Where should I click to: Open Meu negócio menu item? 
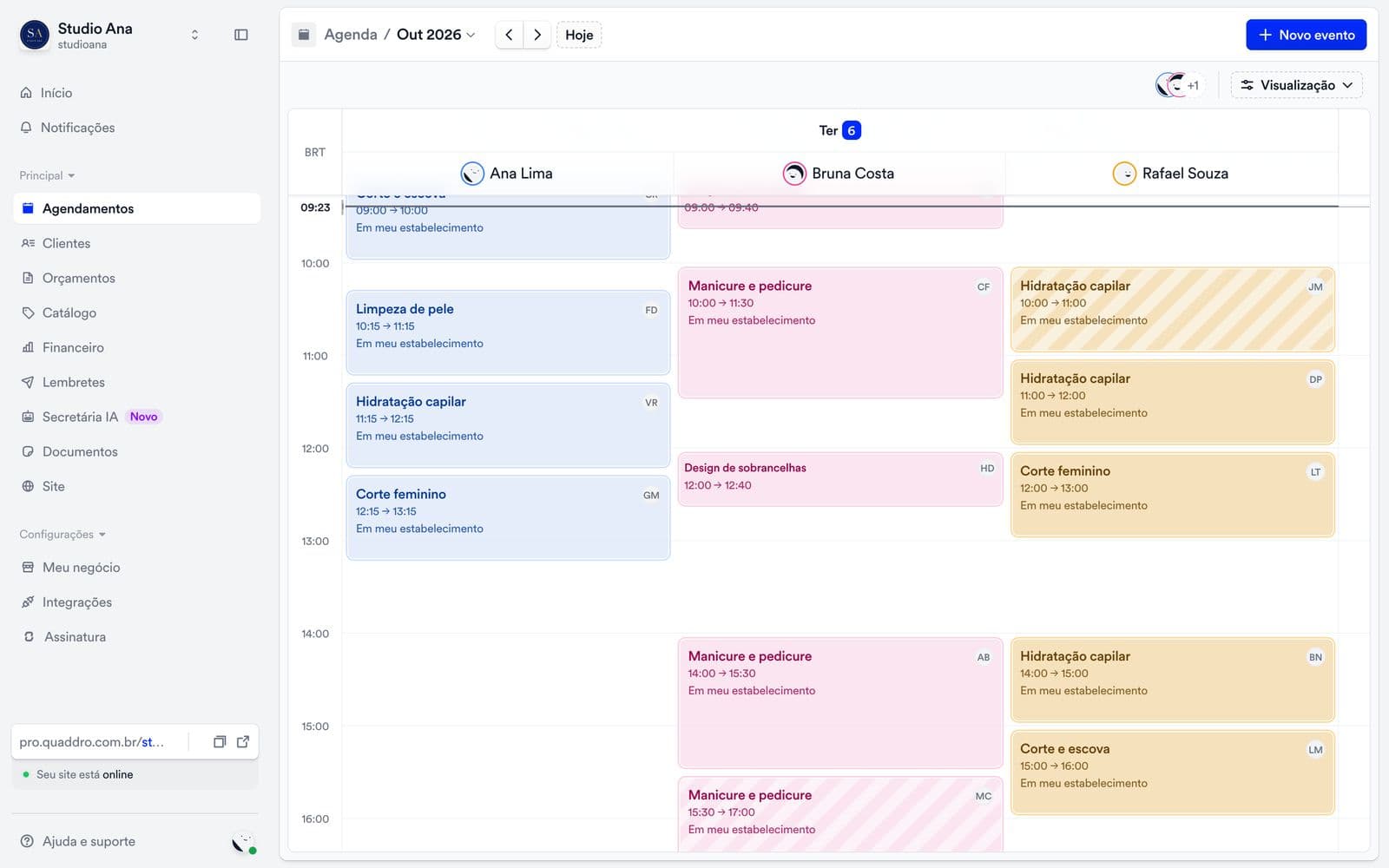(136, 567)
